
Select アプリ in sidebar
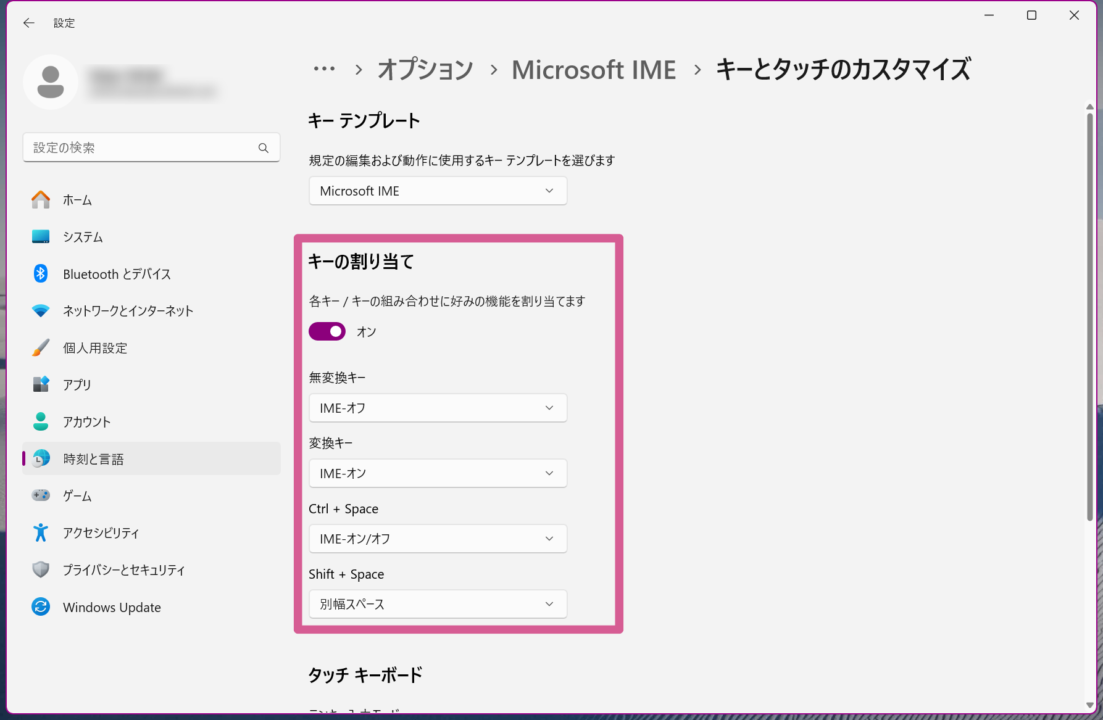(151, 385)
